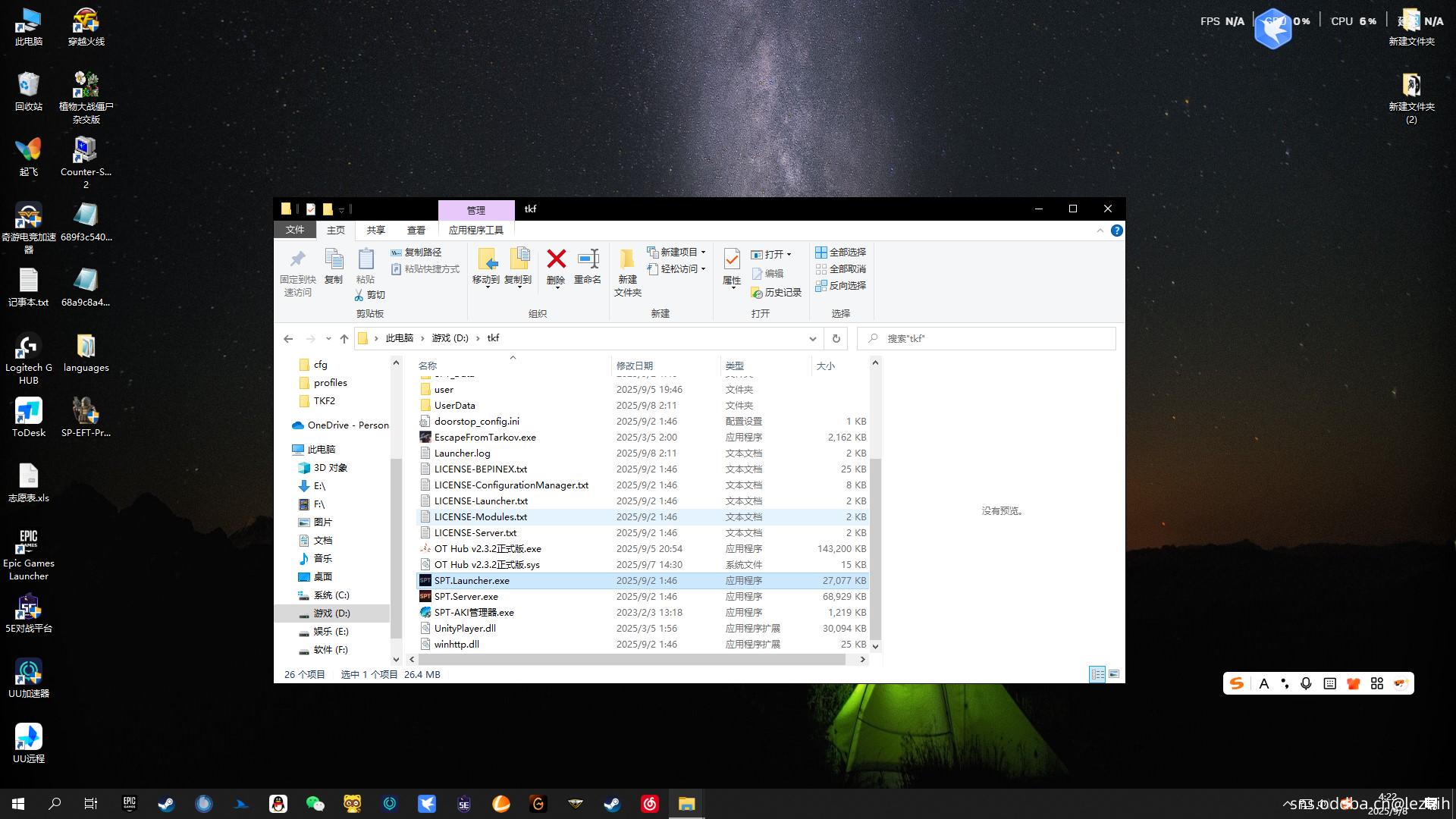Screen dimensions: 1456x819
Task: Click the Windows Start button
Action: click(x=18, y=804)
